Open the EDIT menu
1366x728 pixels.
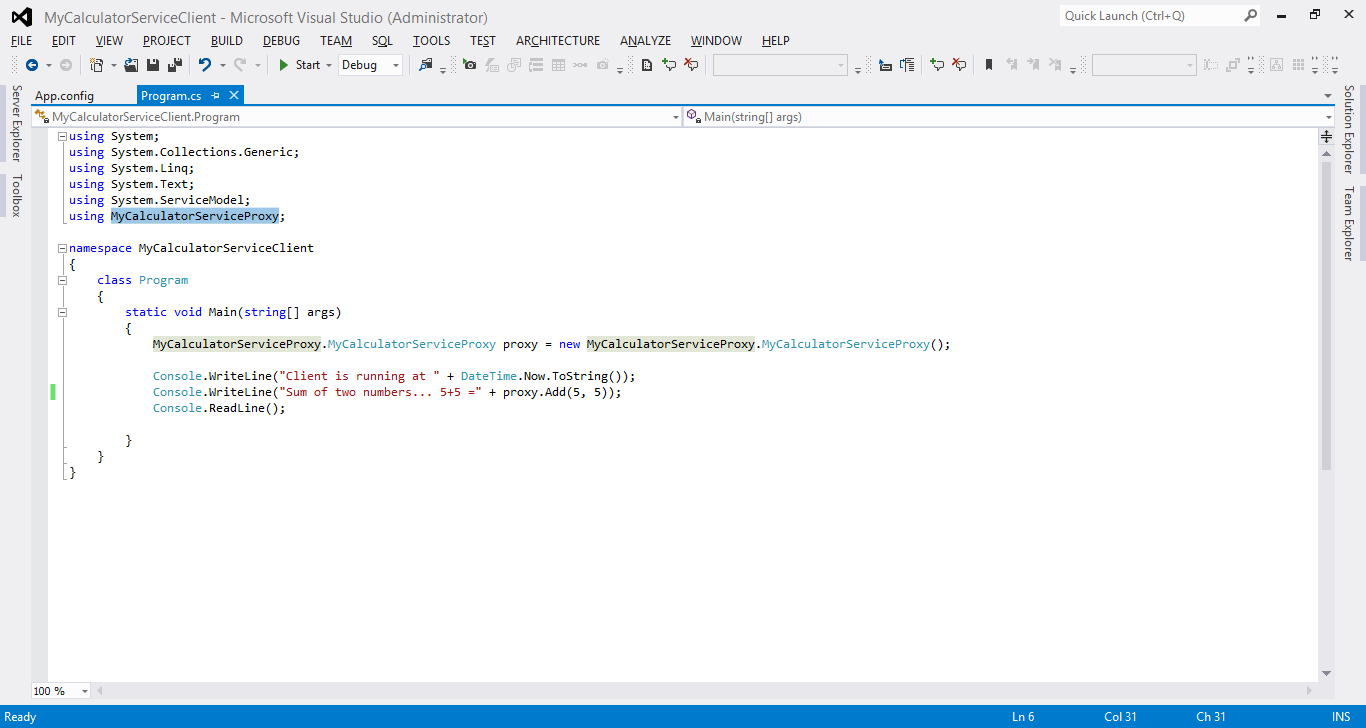tap(64, 41)
